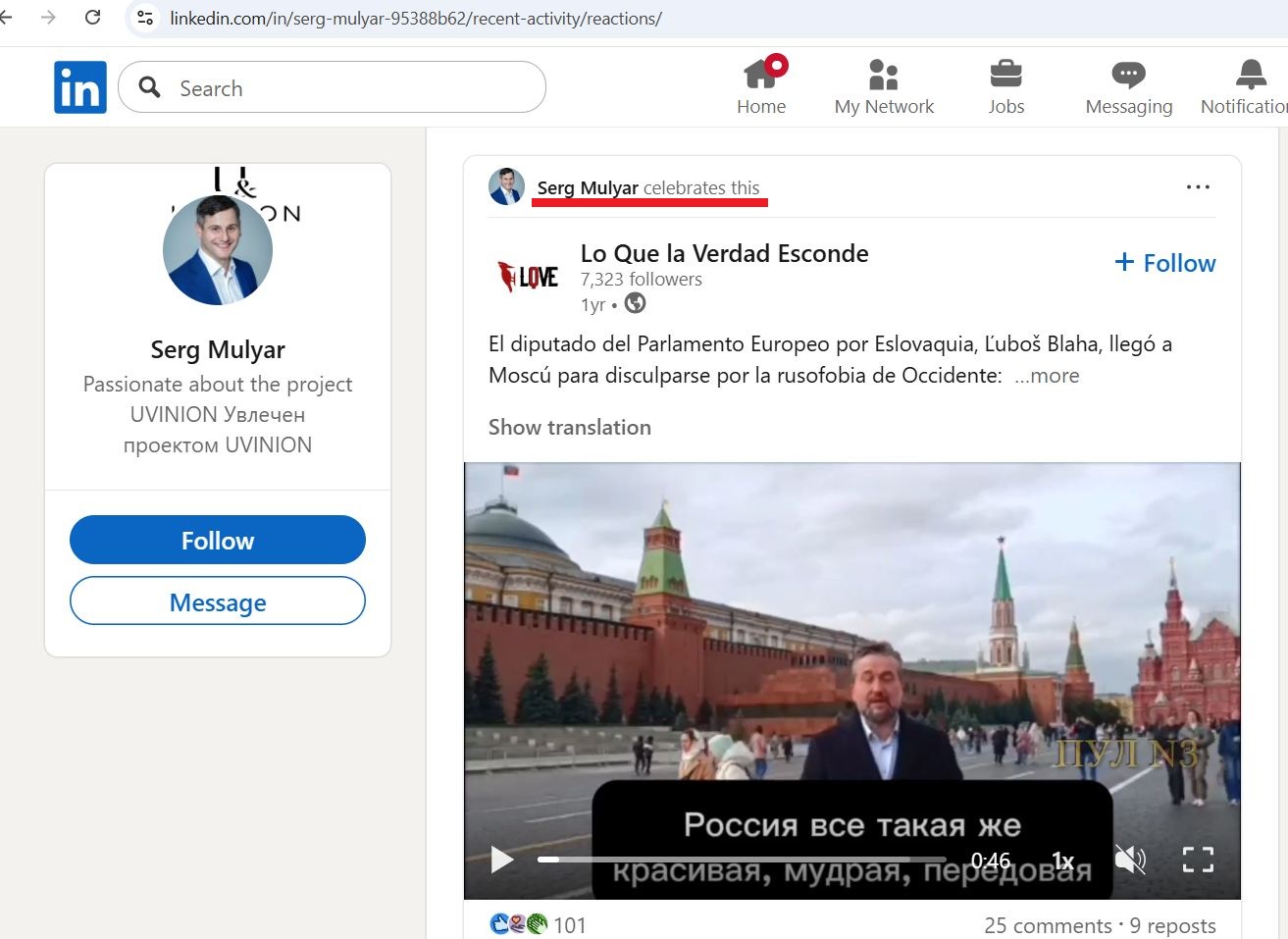Open the post options three-dot menu
Screen dimensions: 1288x939
[x=1198, y=186]
